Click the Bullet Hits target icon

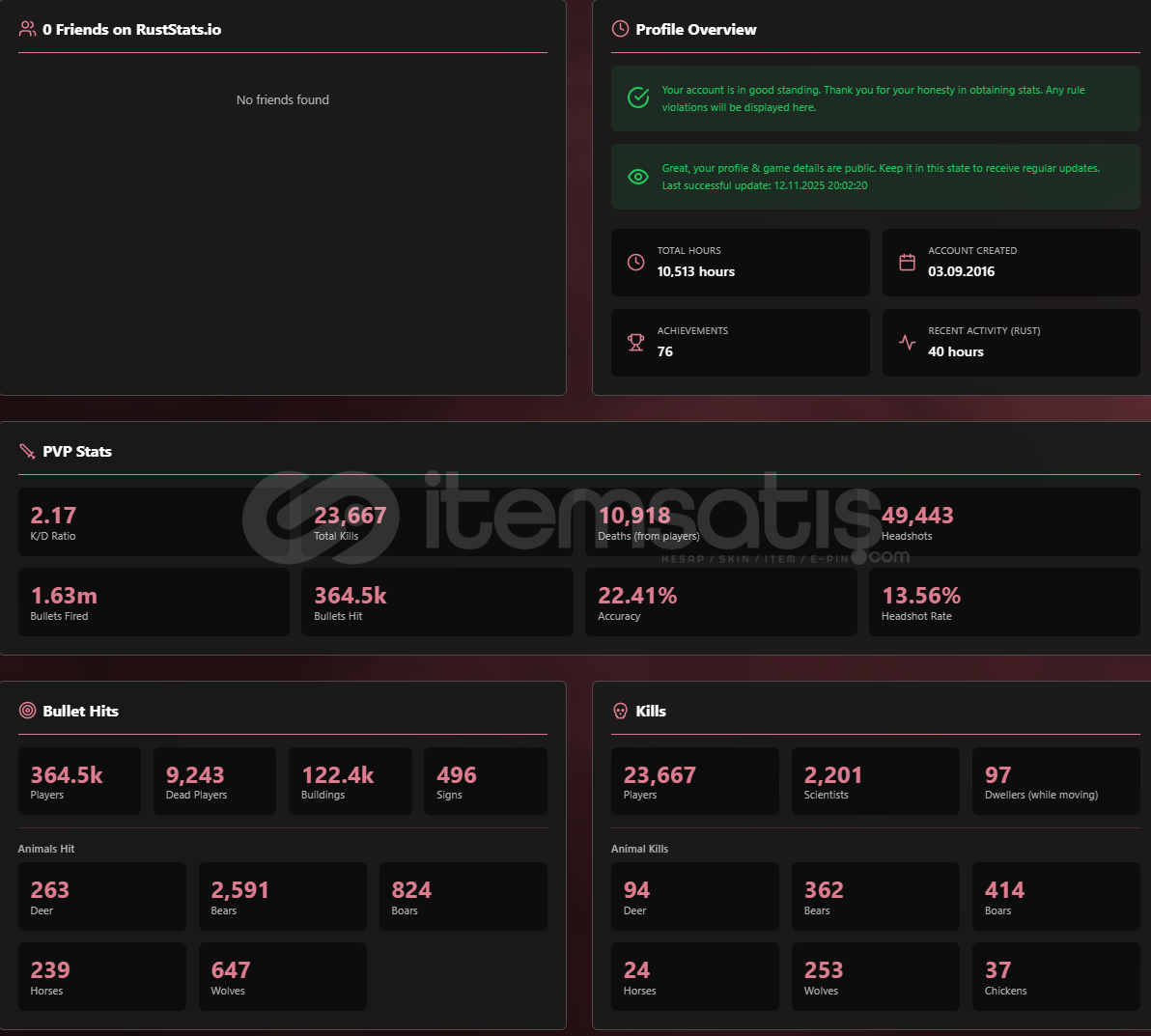pyautogui.click(x=27, y=710)
